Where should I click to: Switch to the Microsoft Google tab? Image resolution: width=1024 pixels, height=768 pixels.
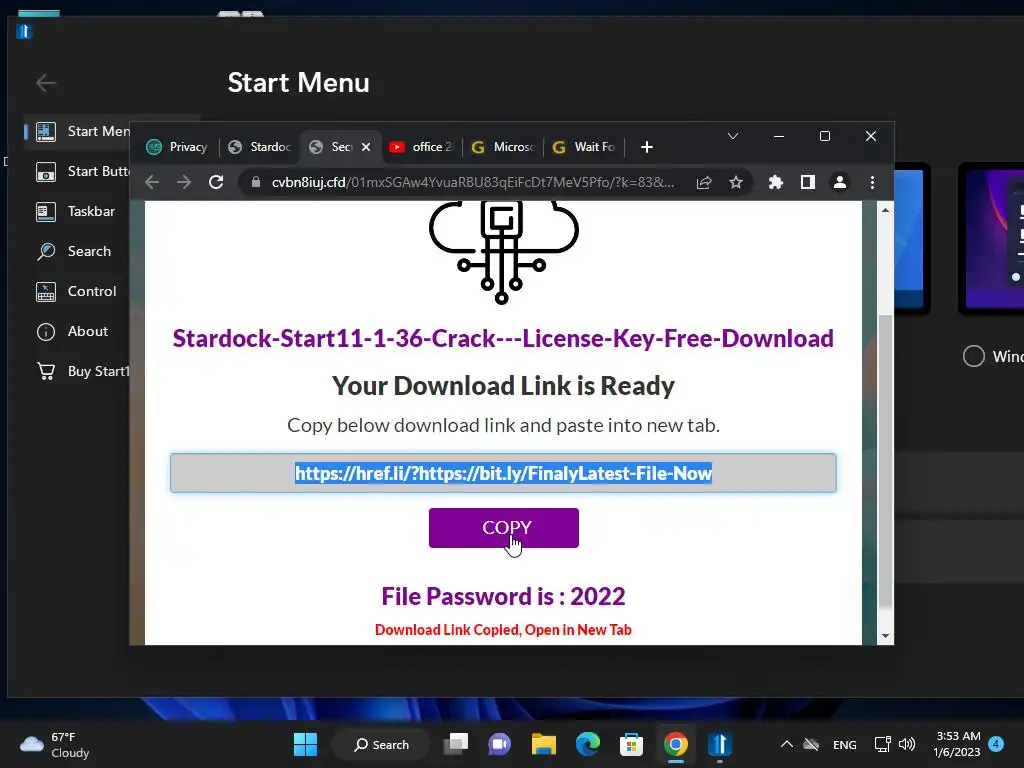click(x=504, y=147)
